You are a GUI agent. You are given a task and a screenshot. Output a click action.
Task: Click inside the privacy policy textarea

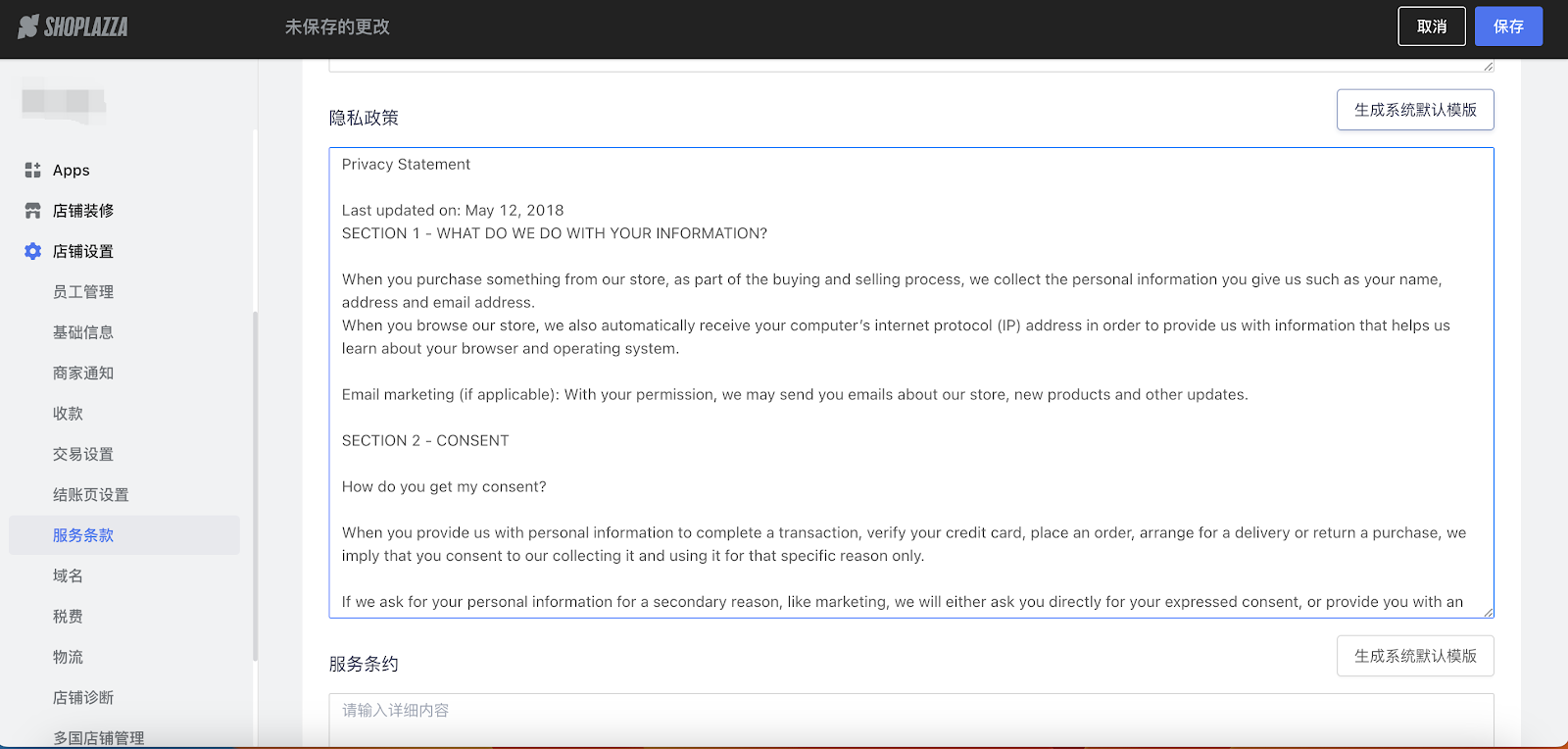click(911, 382)
